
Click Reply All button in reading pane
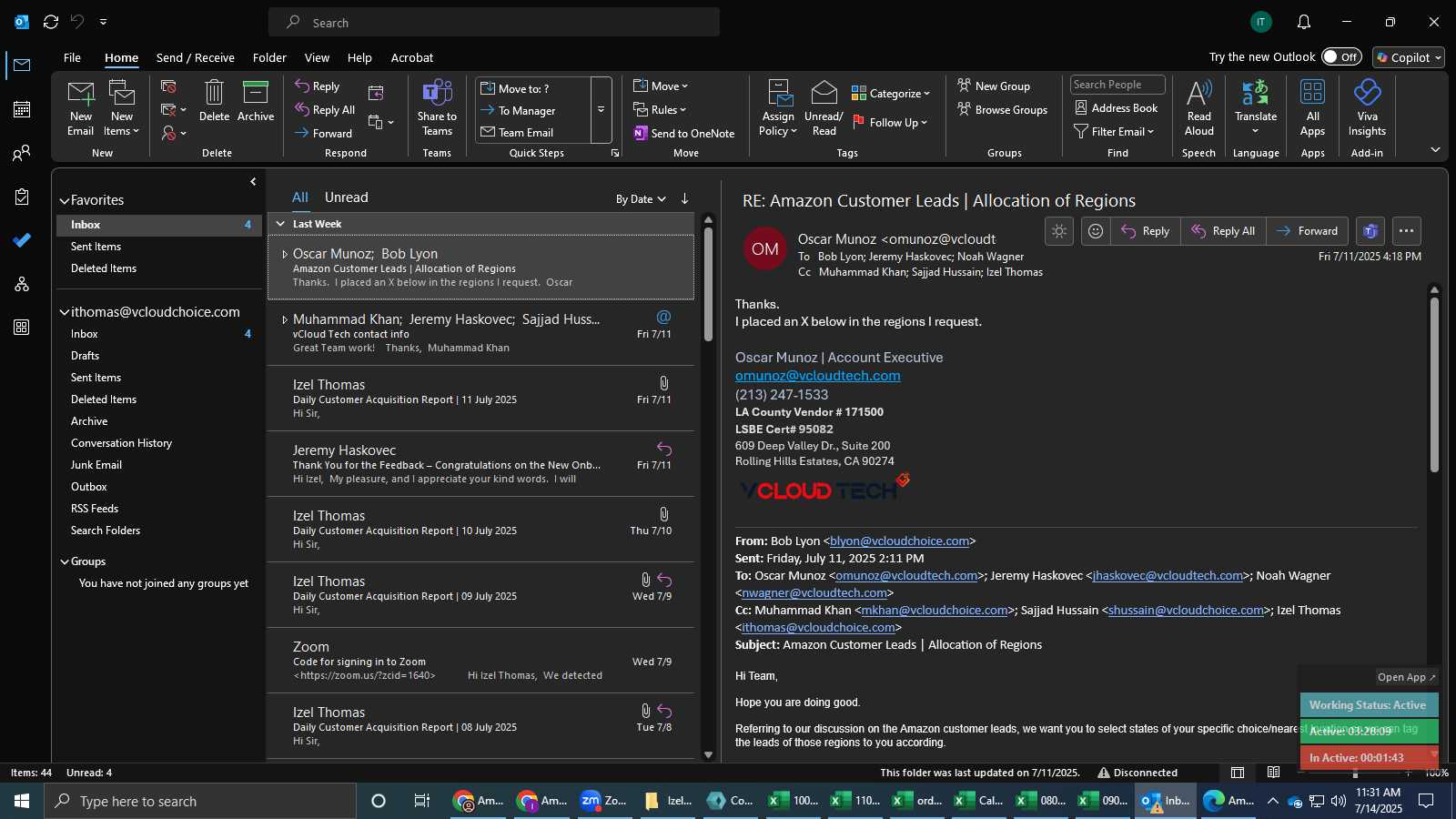[x=1223, y=231]
